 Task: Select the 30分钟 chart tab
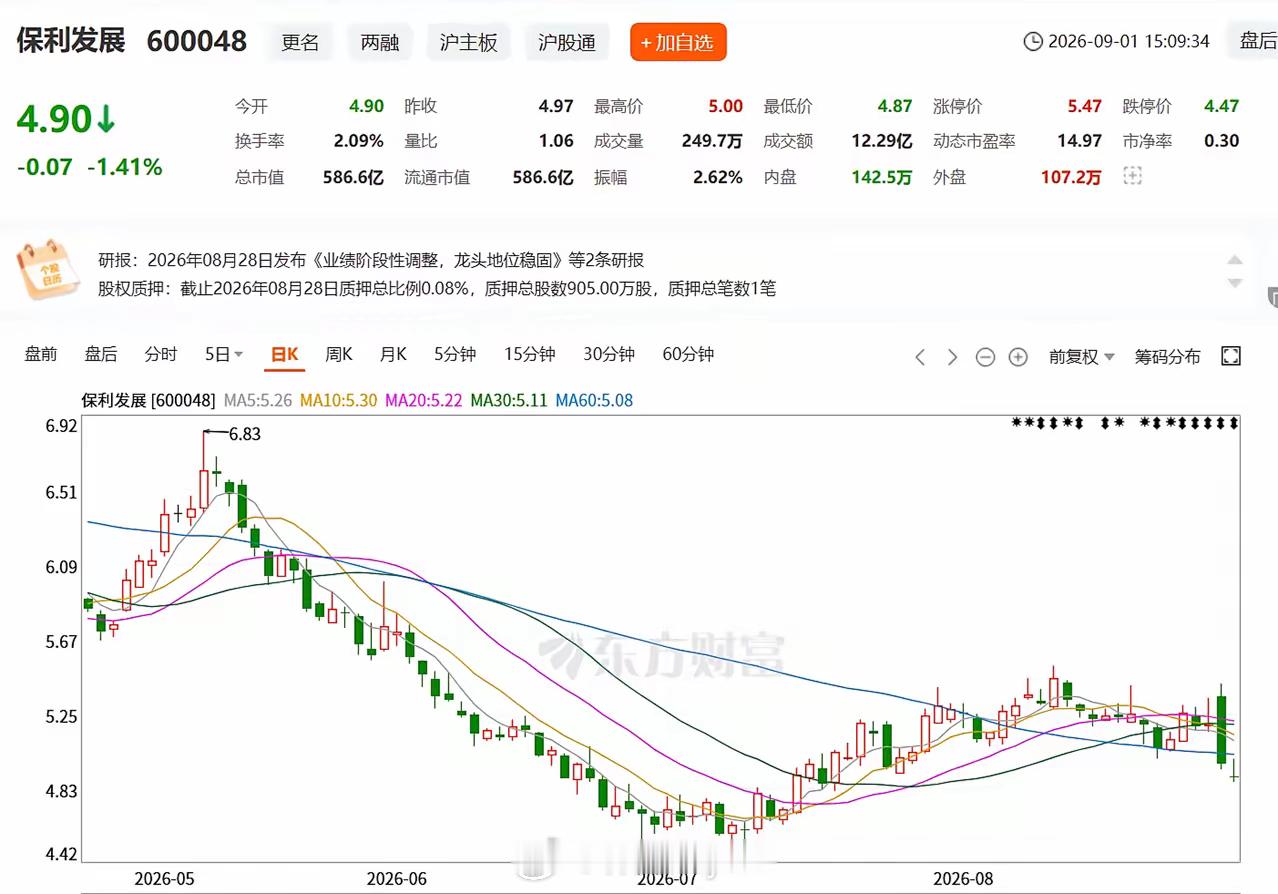(609, 354)
